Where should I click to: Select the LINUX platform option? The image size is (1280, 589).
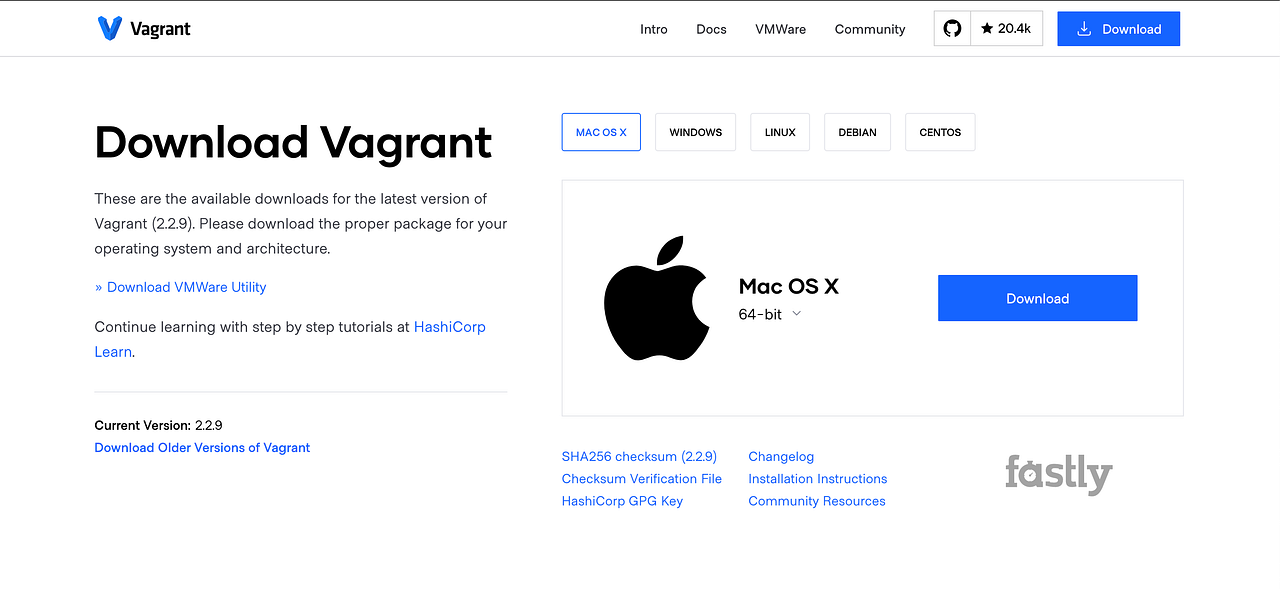tap(780, 131)
